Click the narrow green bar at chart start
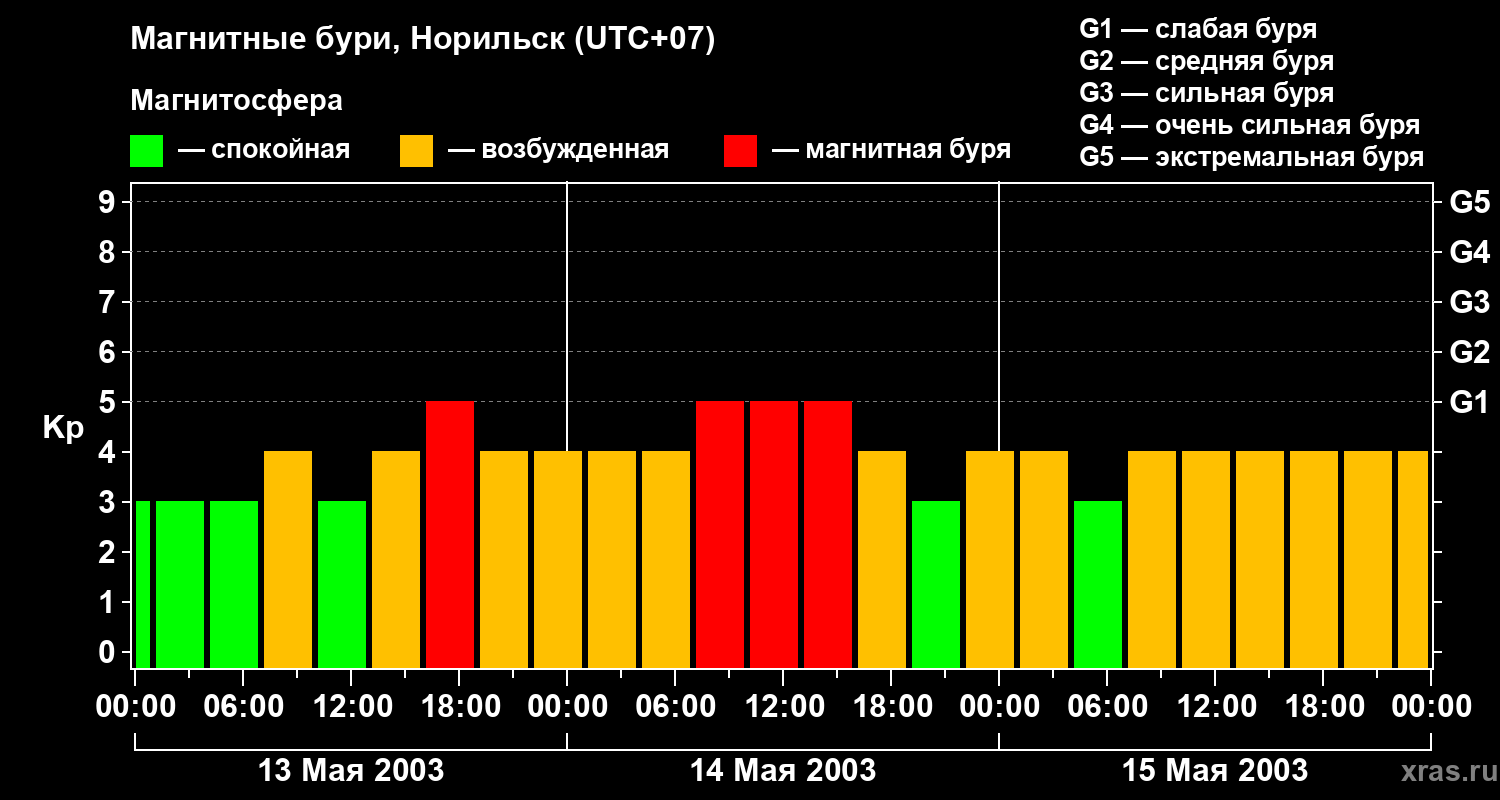 tap(143, 584)
